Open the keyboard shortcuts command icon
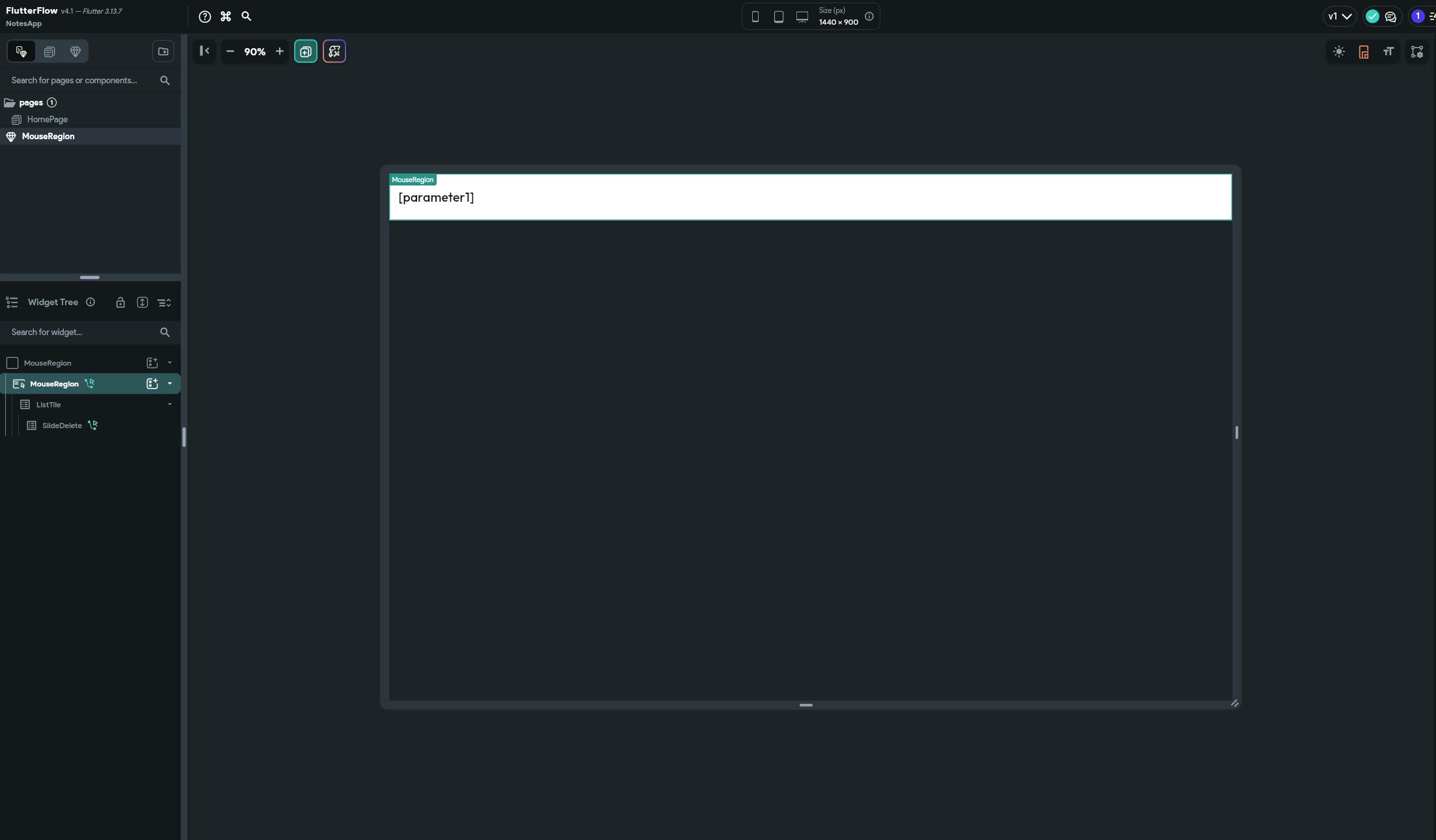Image resolution: width=1436 pixels, height=840 pixels. pyautogui.click(x=226, y=17)
